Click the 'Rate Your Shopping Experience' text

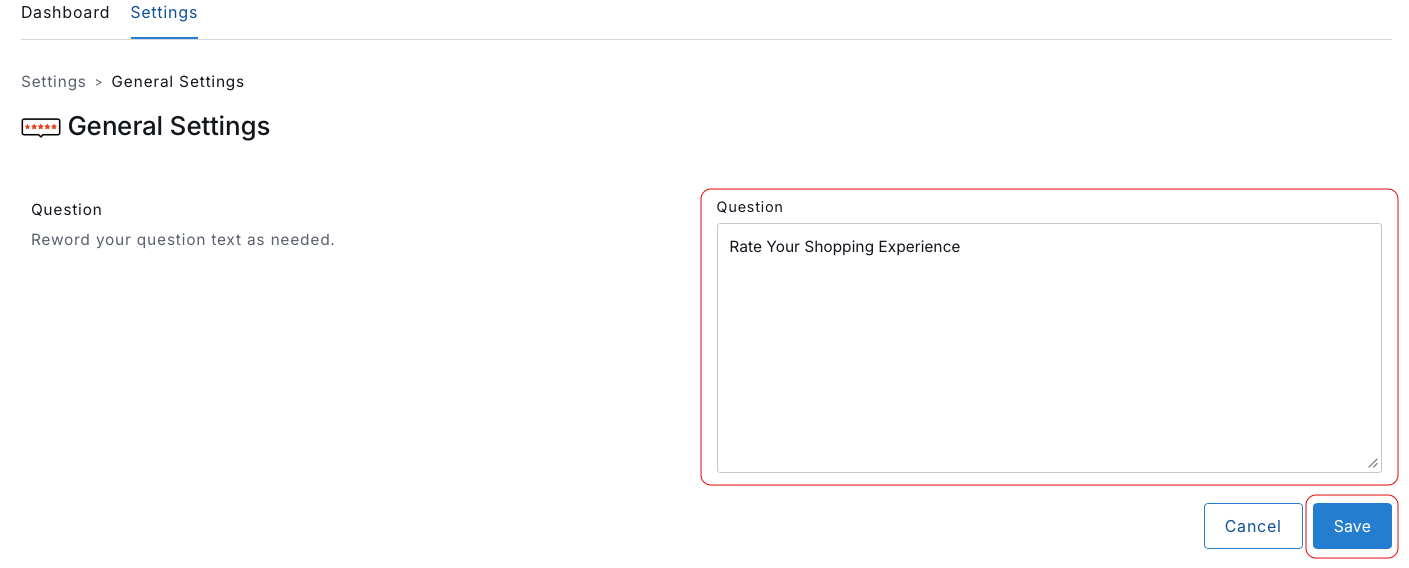tap(844, 247)
